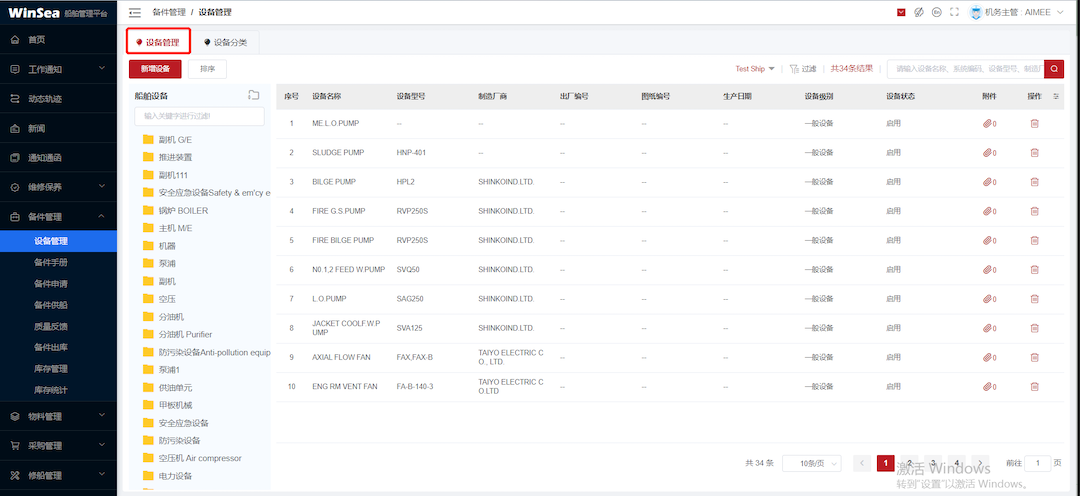
Task: Expand the 修船管理 sidebar menu
Action: click(59, 475)
